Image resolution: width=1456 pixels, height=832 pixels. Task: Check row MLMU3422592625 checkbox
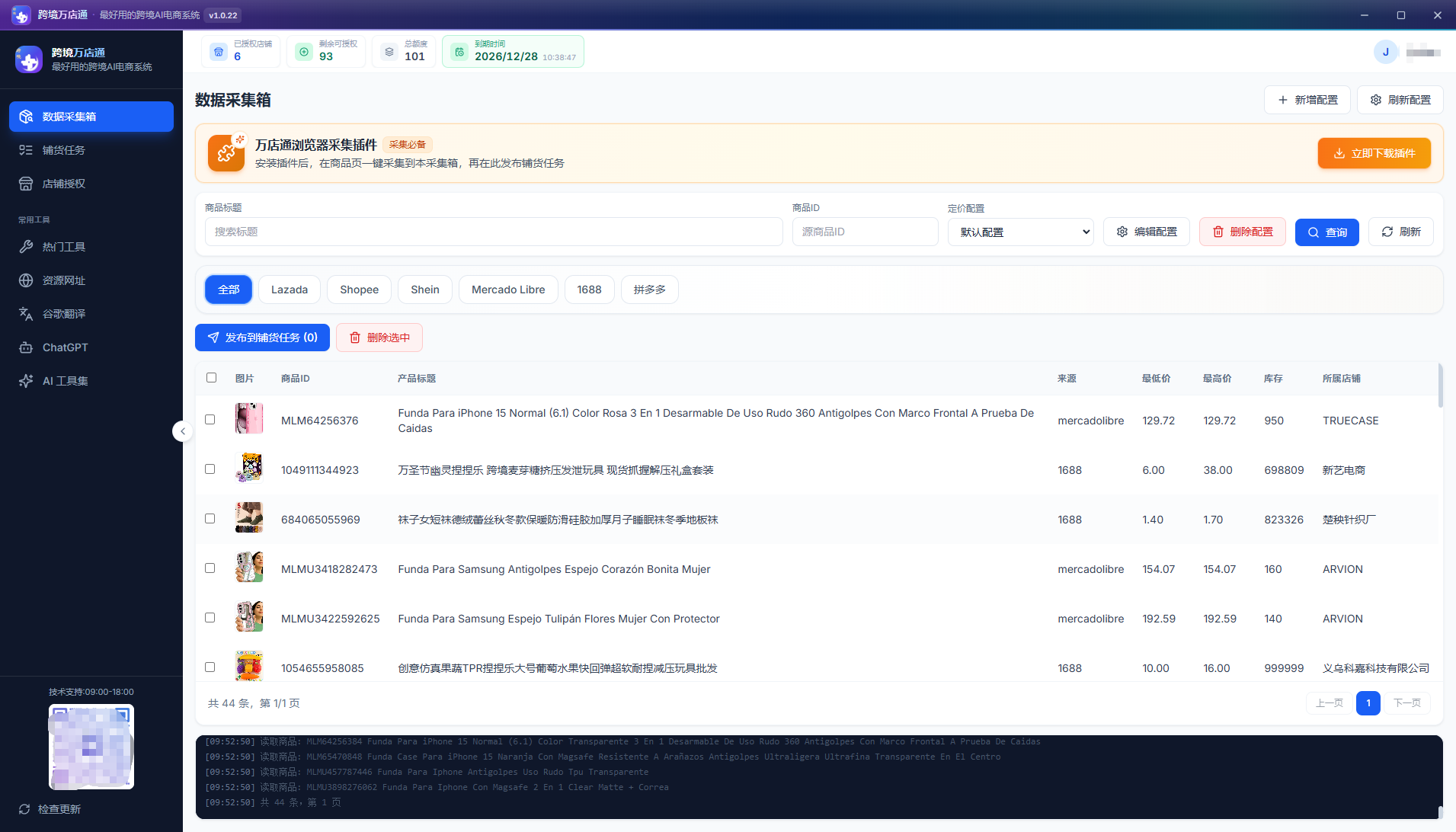click(x=210, y=618)
